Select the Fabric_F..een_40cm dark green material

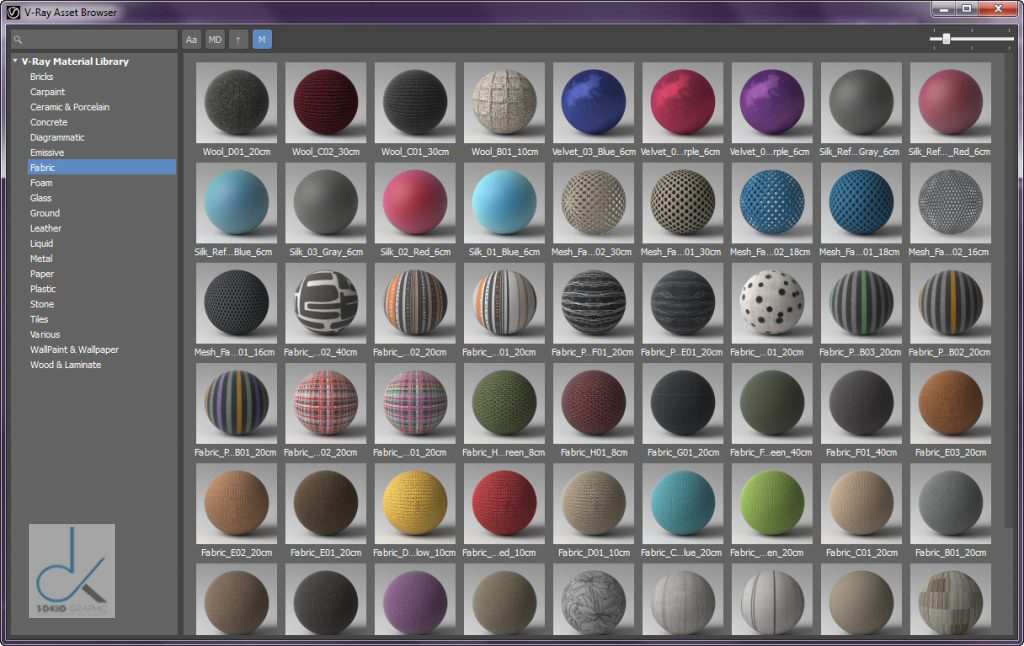click(772, 404)
